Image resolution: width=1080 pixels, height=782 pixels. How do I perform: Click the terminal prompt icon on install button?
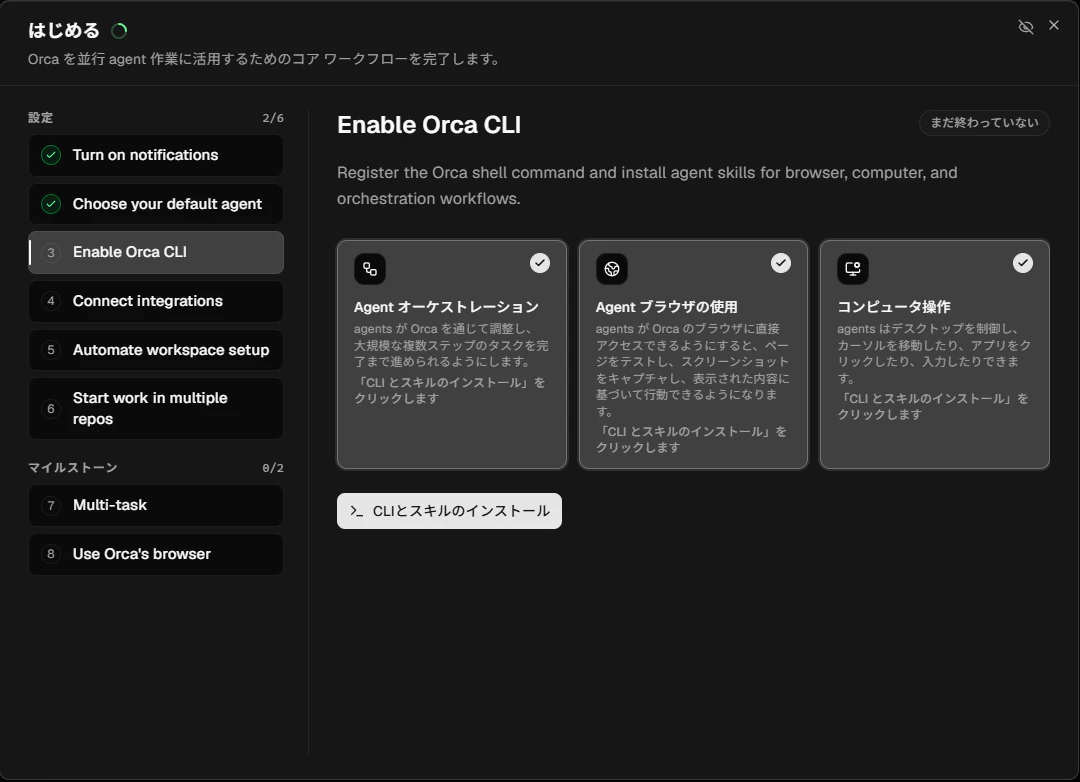click(x=356, y=511)
